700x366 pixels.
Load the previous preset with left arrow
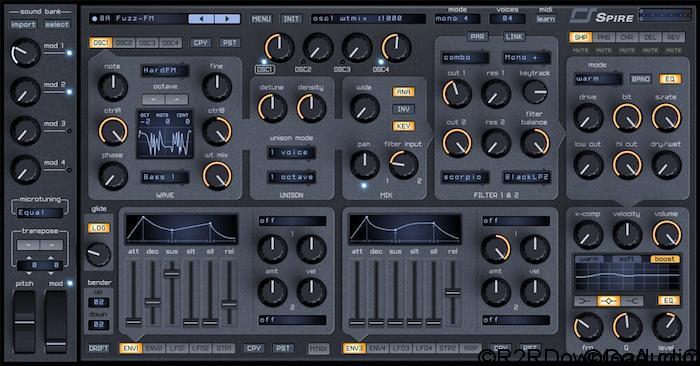point(201,19)
